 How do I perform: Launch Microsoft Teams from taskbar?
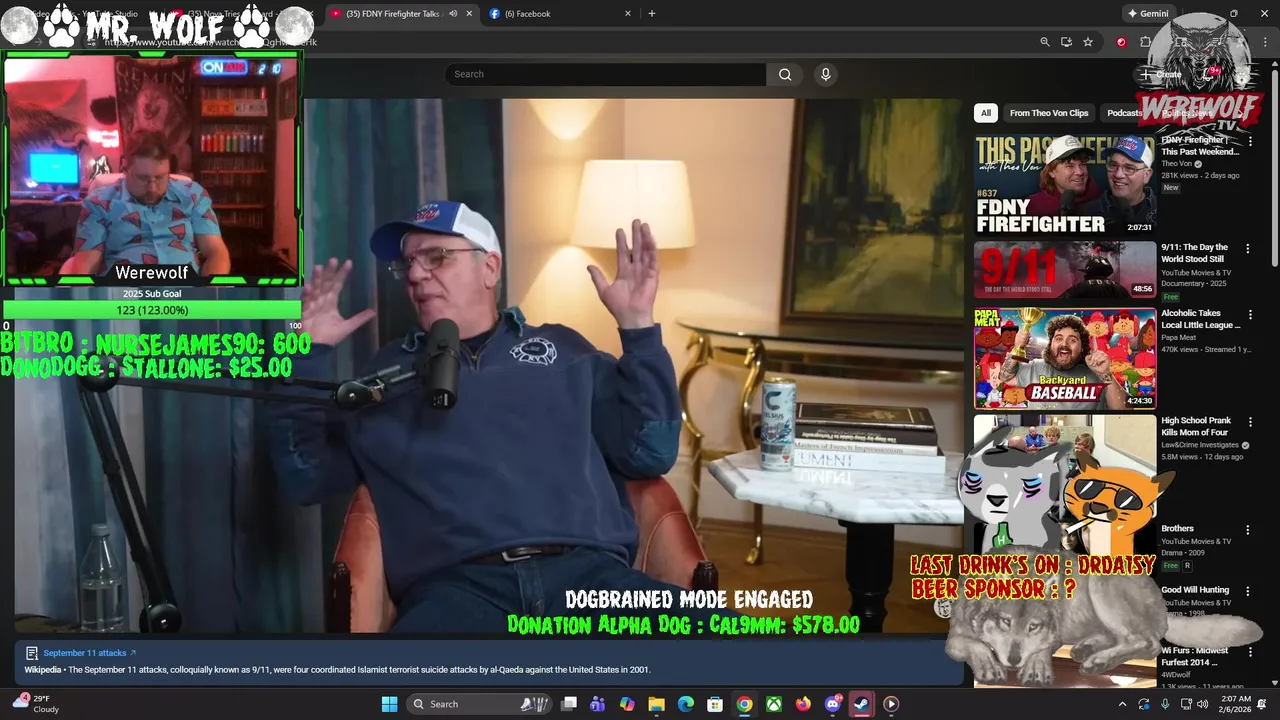coord(598,704)
